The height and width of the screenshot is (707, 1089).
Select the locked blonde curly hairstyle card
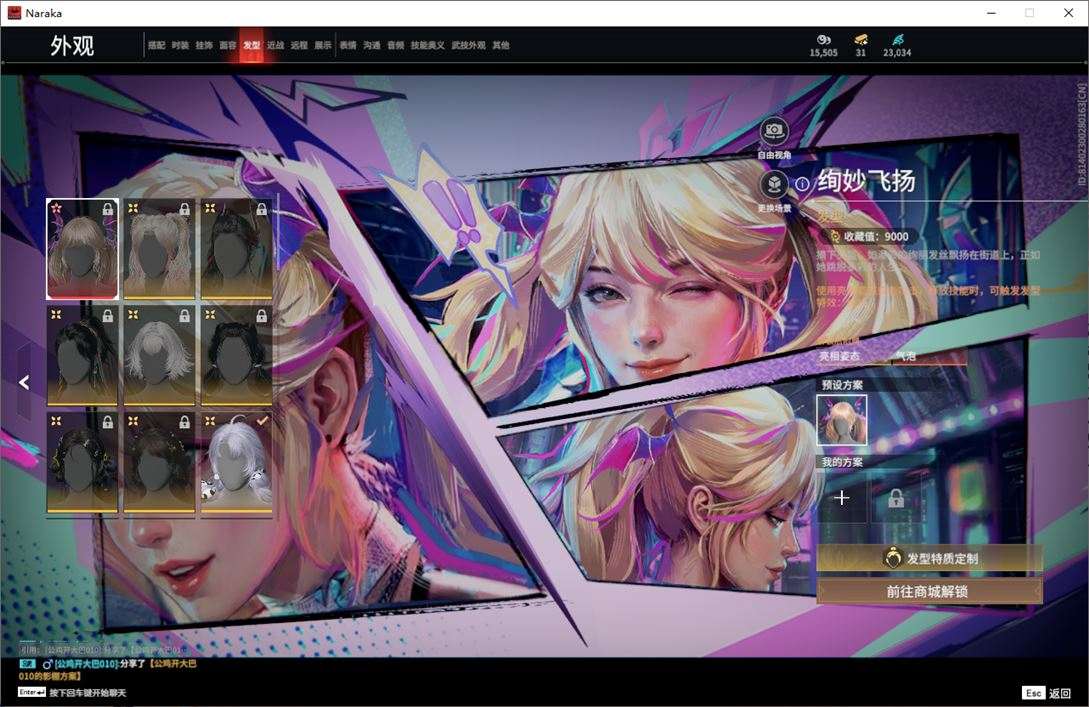pyautogui.click(x=159, y=249)
